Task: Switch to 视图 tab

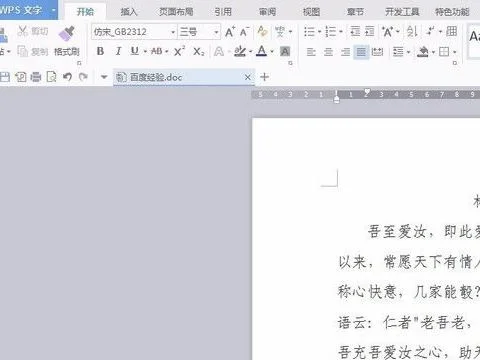Action: pyautogui.click(x=311, y=12)
